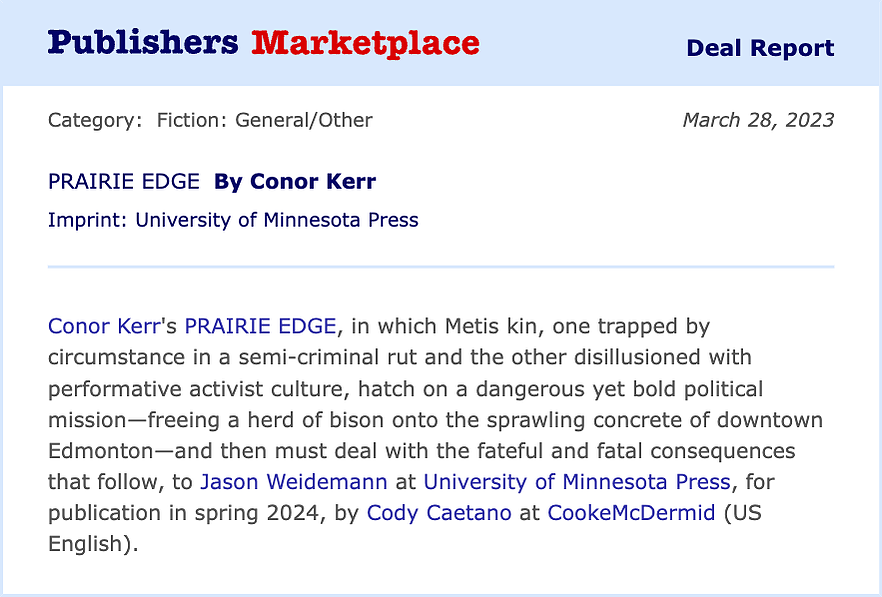The image size is (882, 597).
Task: Follow University of Minnesota Press link in paragraph
Action: point(577,482)
